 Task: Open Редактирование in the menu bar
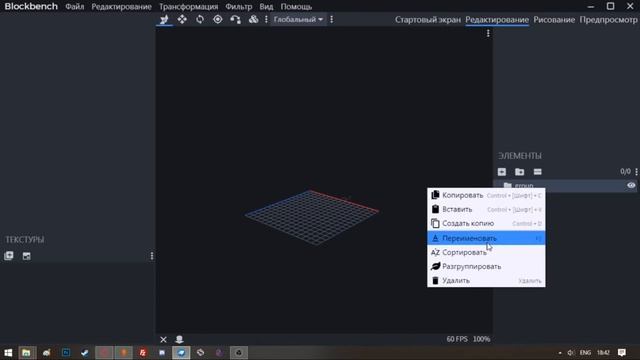pyautogui.click(x=121, y=7)
